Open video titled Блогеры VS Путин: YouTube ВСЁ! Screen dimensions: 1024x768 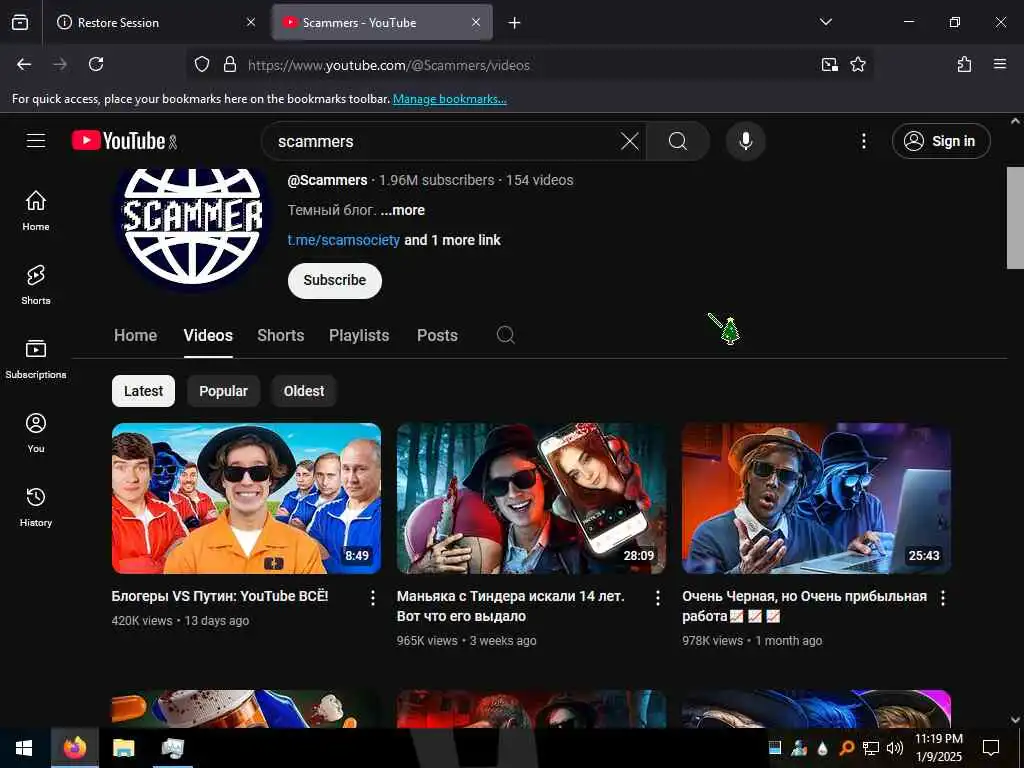coord(219,596)
